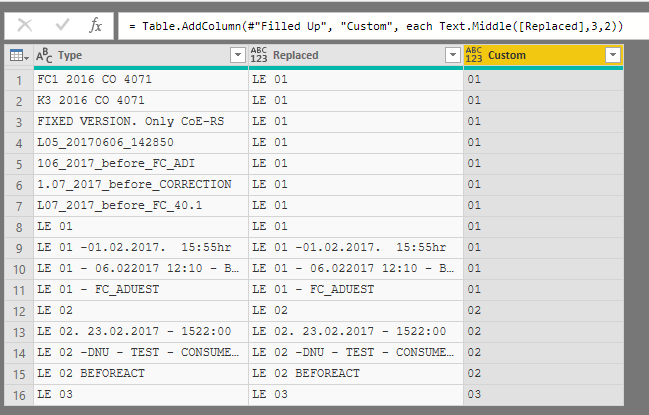Select row number 12
Image resolution: width=649 pixels, height=415 pixels.
point(19,311)
